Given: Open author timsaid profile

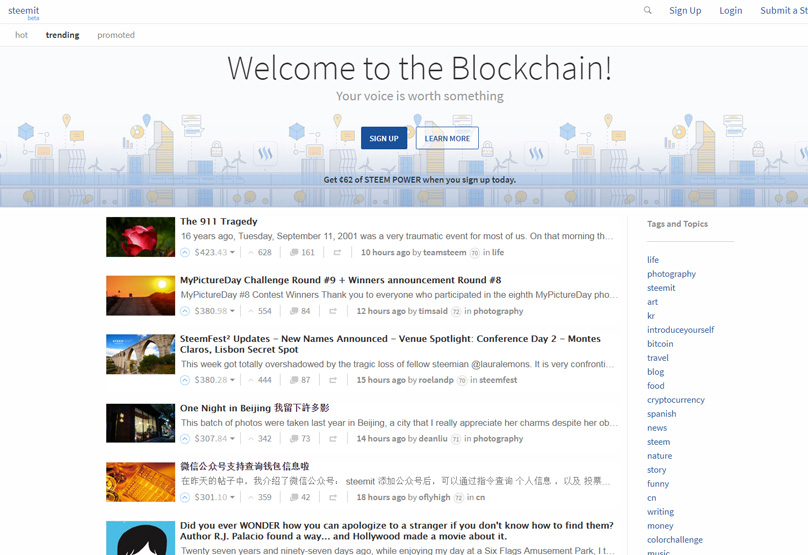Looking at the screenshot, I should (433, 311).
